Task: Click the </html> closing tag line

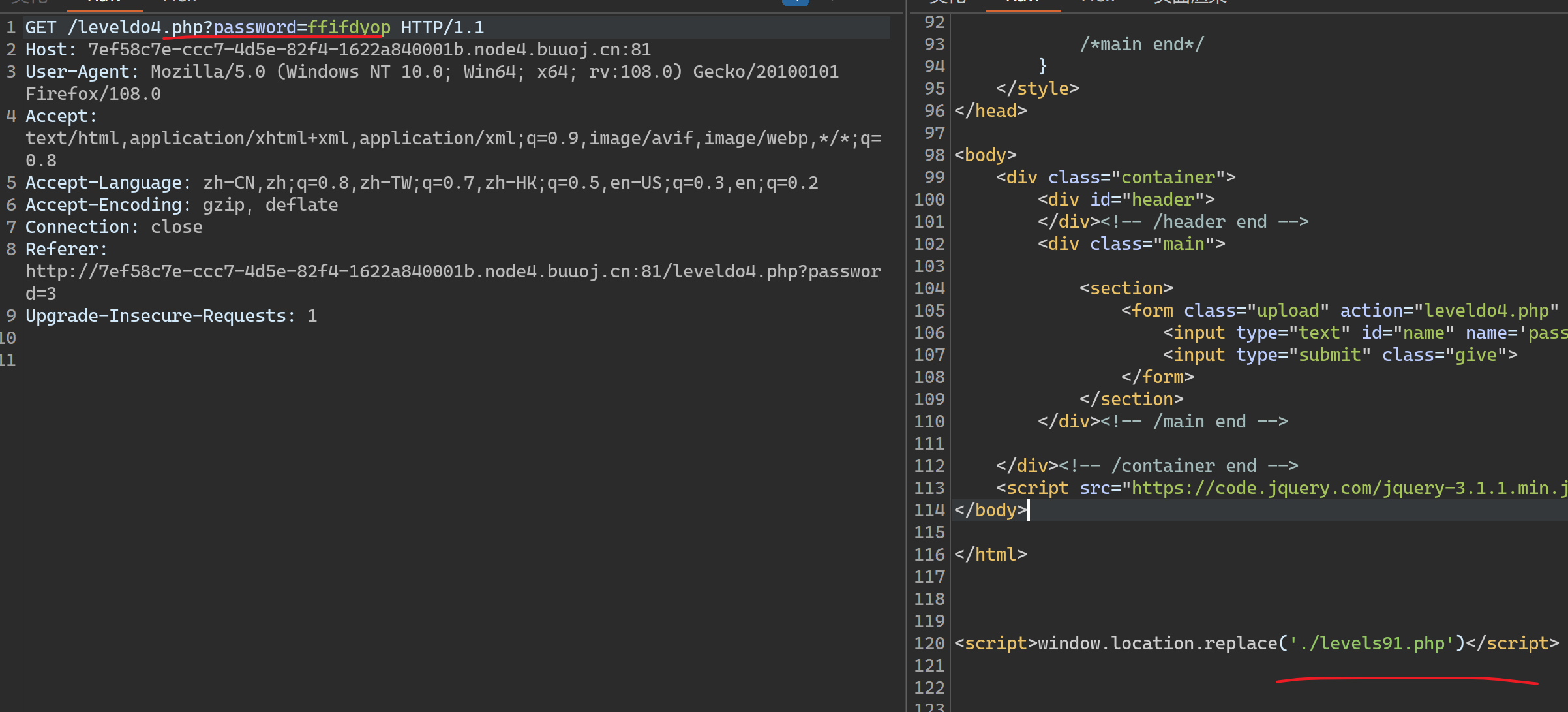Action: [990, 555]
